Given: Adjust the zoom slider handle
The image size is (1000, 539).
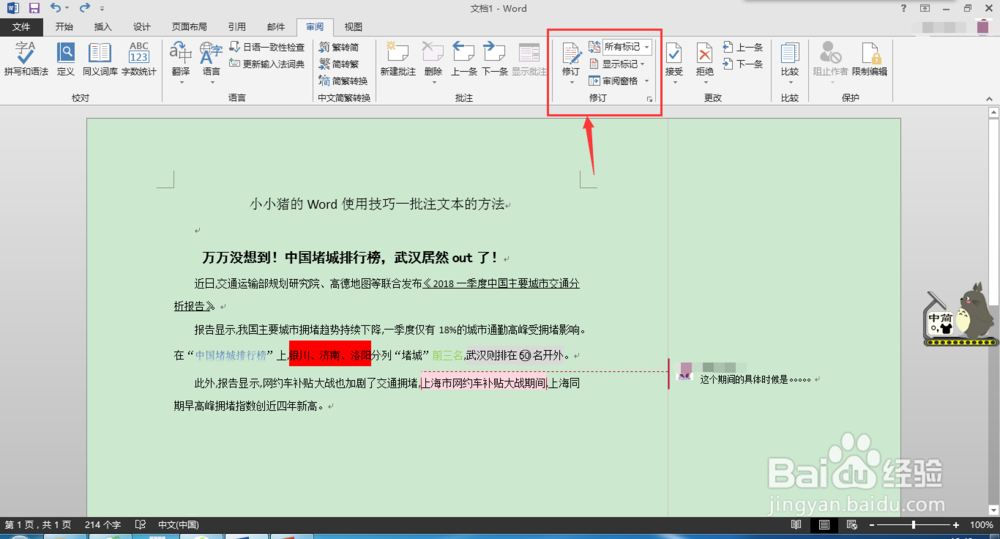Looking at the screenshot, I should click(x=914, y=524).
